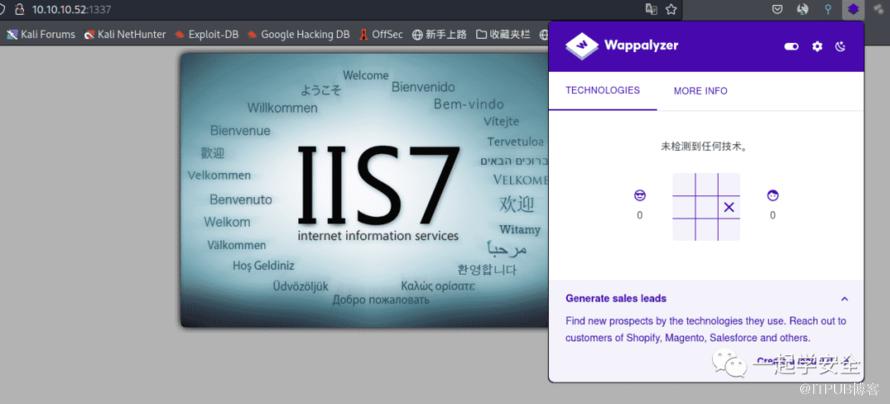Open the Kali NetHunter bookmark
This screenshot has width=890, height=404.
click(x=125, y=35)
